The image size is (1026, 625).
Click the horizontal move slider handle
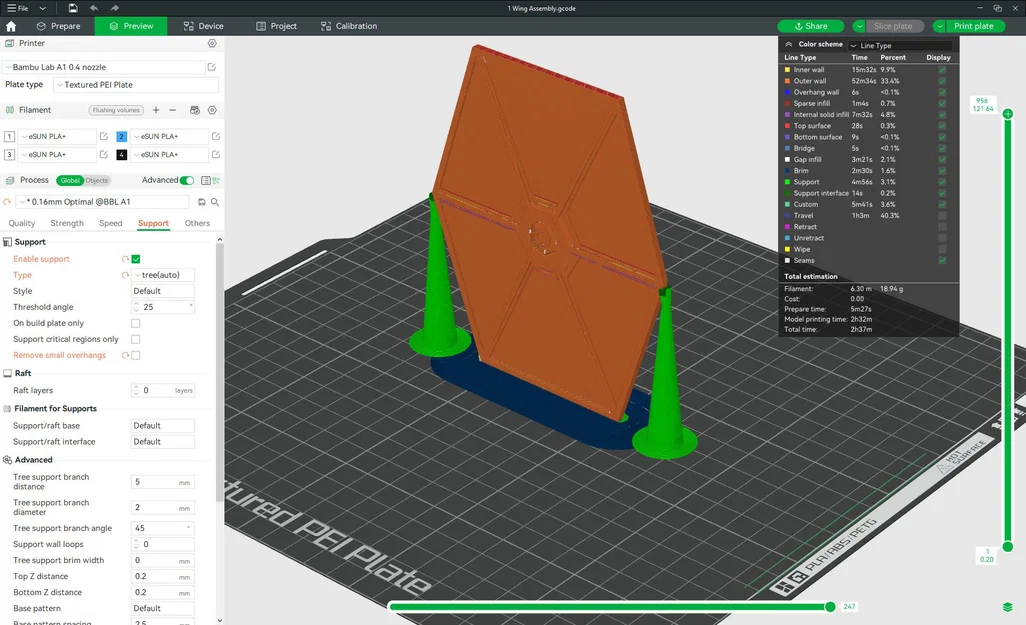point(830,607)
